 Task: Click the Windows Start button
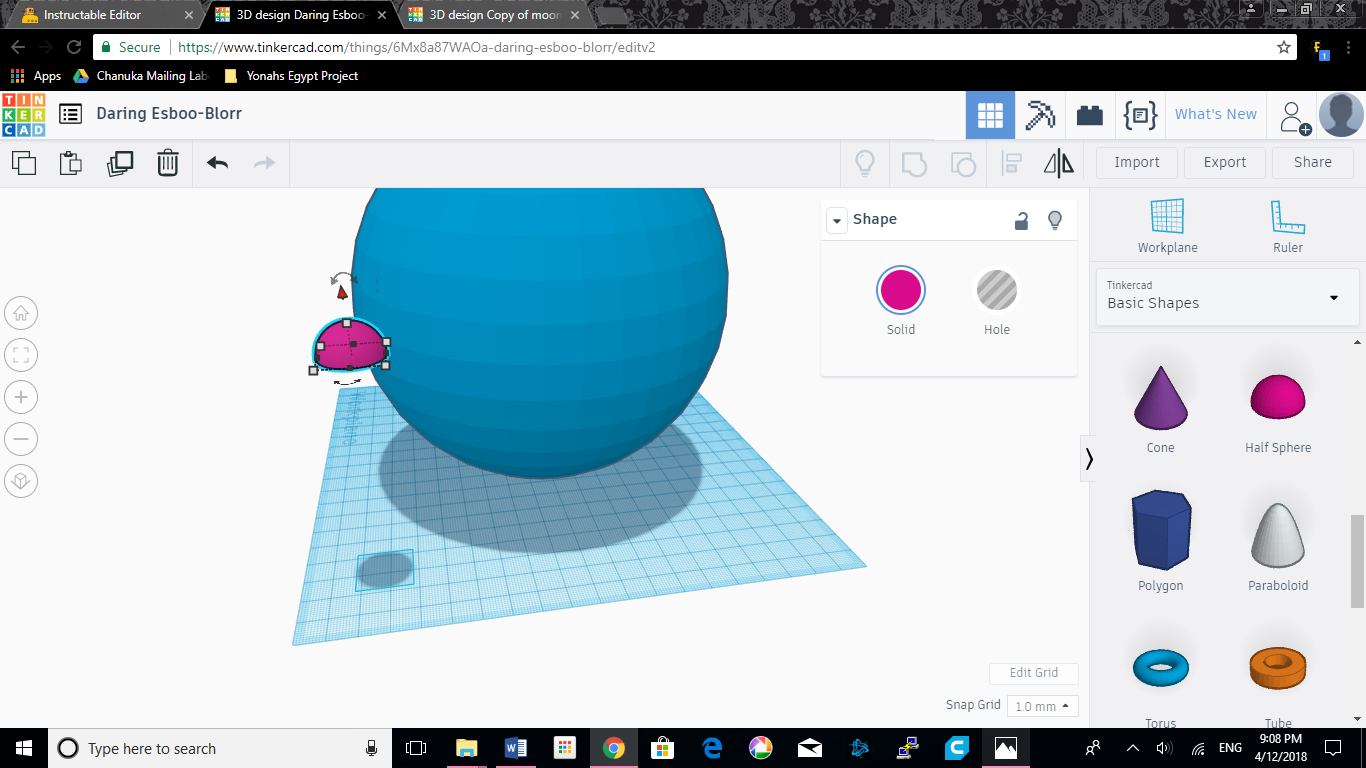23,748
